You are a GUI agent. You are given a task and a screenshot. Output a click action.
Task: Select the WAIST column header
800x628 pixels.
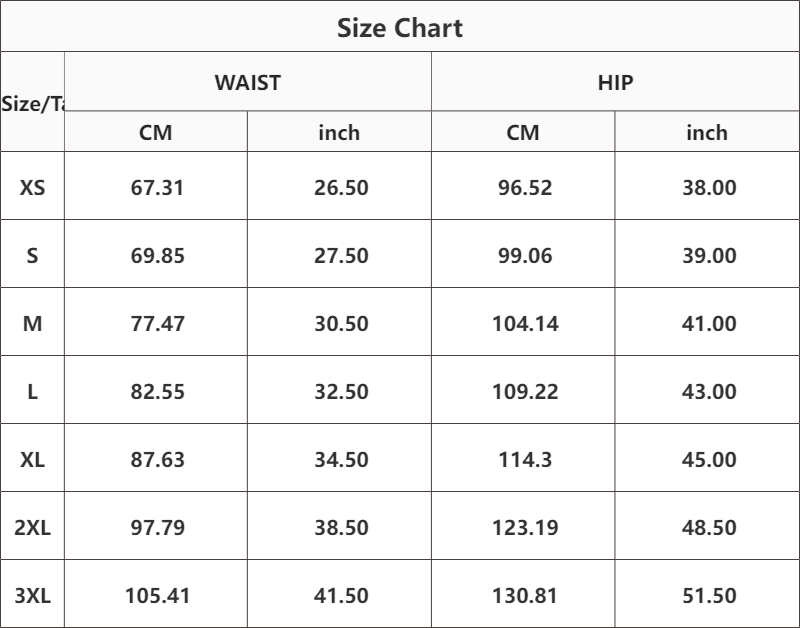(x=247, y=82)
